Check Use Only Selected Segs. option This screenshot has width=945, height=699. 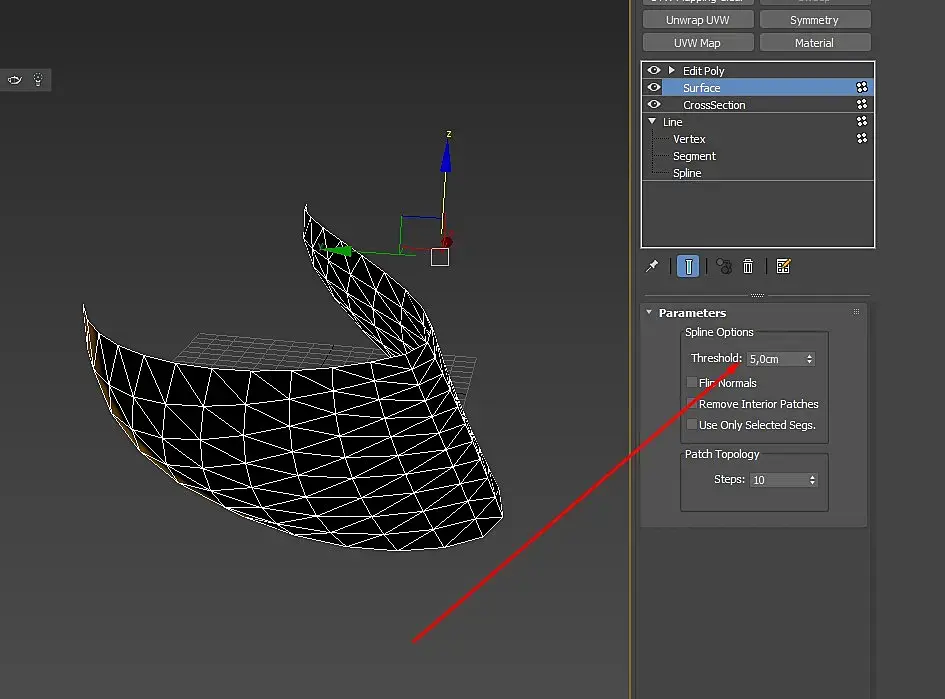point(692,425)
